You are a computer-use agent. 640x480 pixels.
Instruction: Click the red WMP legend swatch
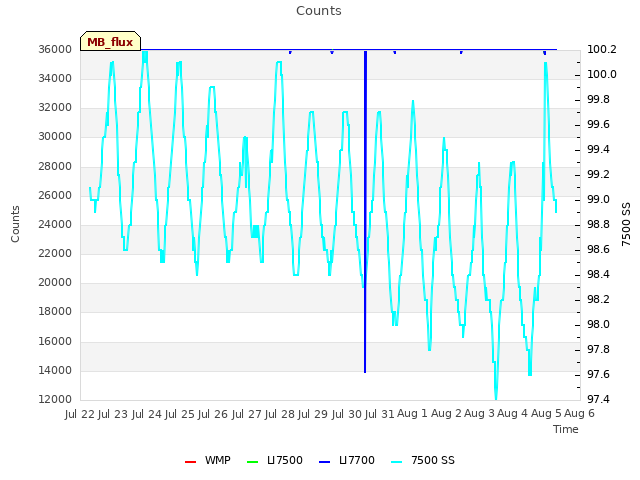click(191, 462)
